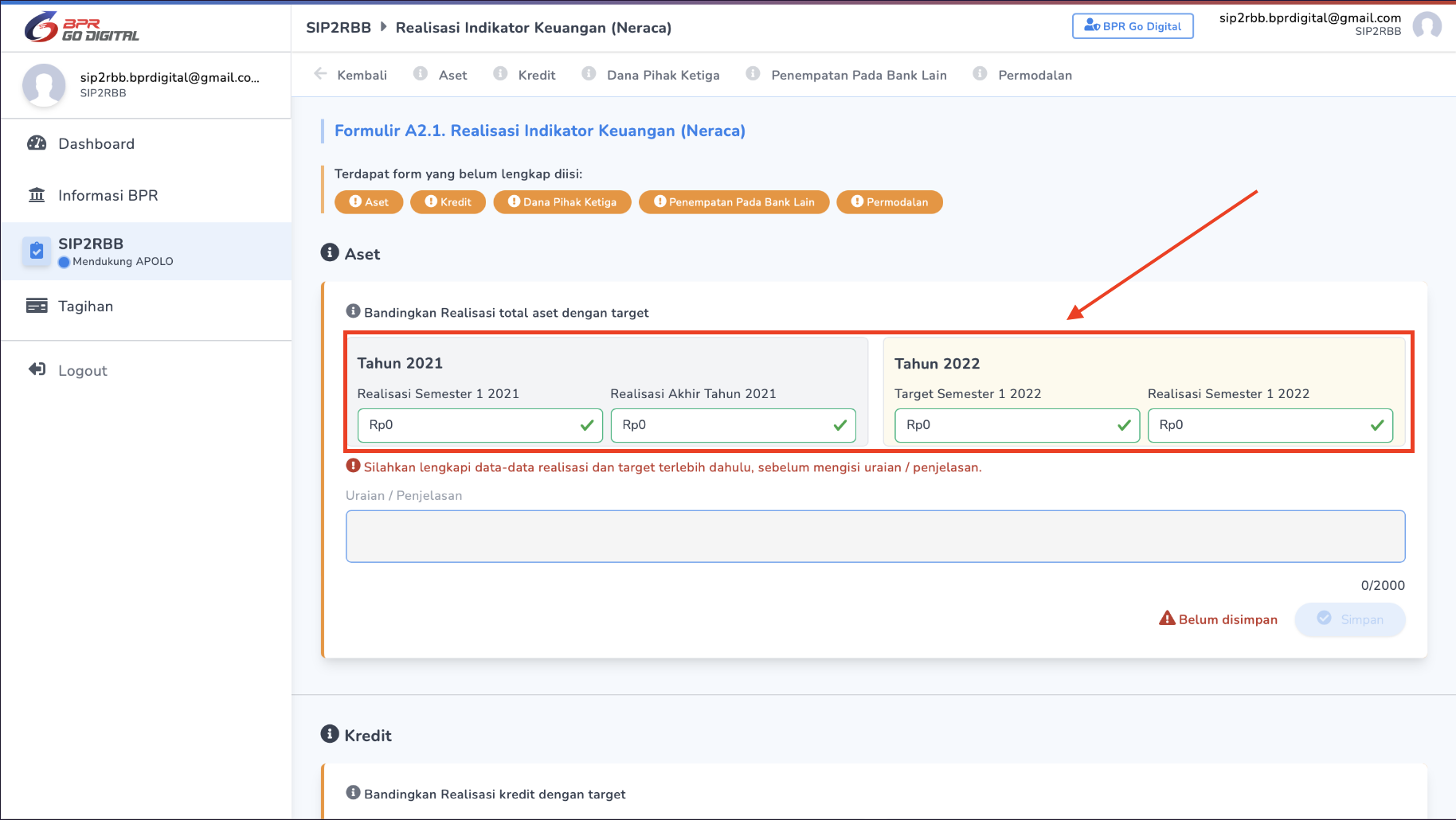This screenshot has height=820, width=1456.
Task: Click the info icon of Aset section heading
Action: pos(330,252)
